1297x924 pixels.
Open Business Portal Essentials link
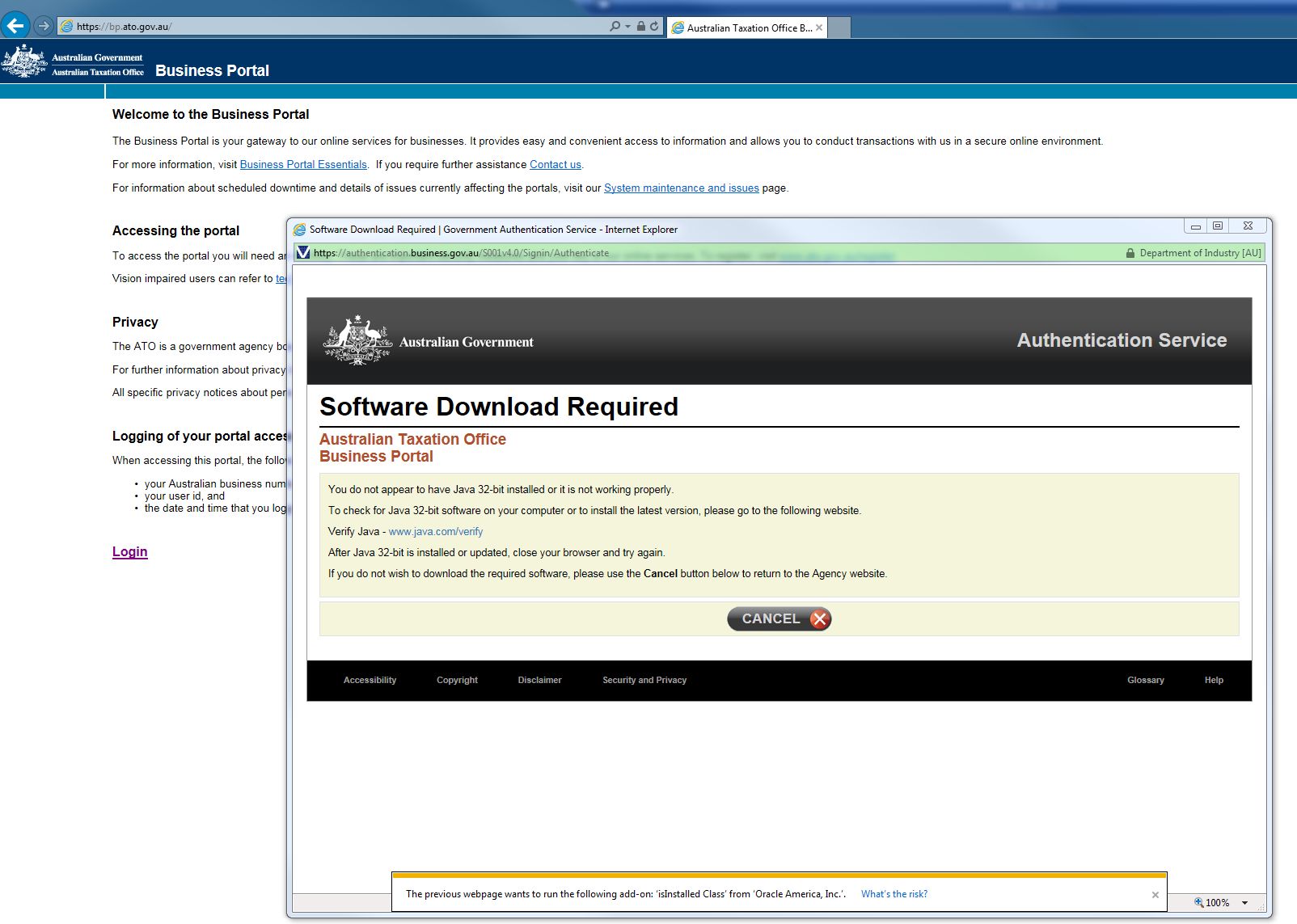[303, 164]
